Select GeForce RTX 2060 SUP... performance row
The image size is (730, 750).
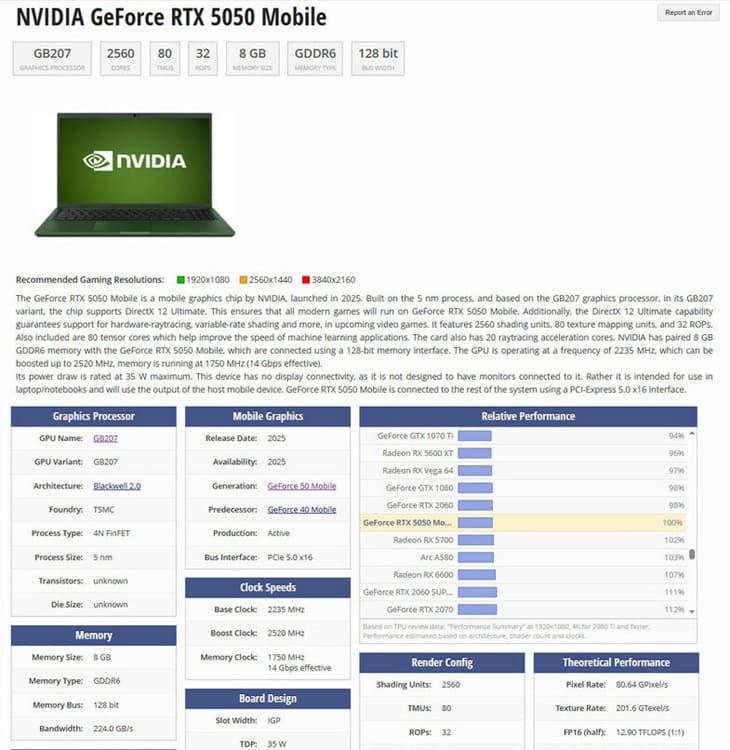523,592
